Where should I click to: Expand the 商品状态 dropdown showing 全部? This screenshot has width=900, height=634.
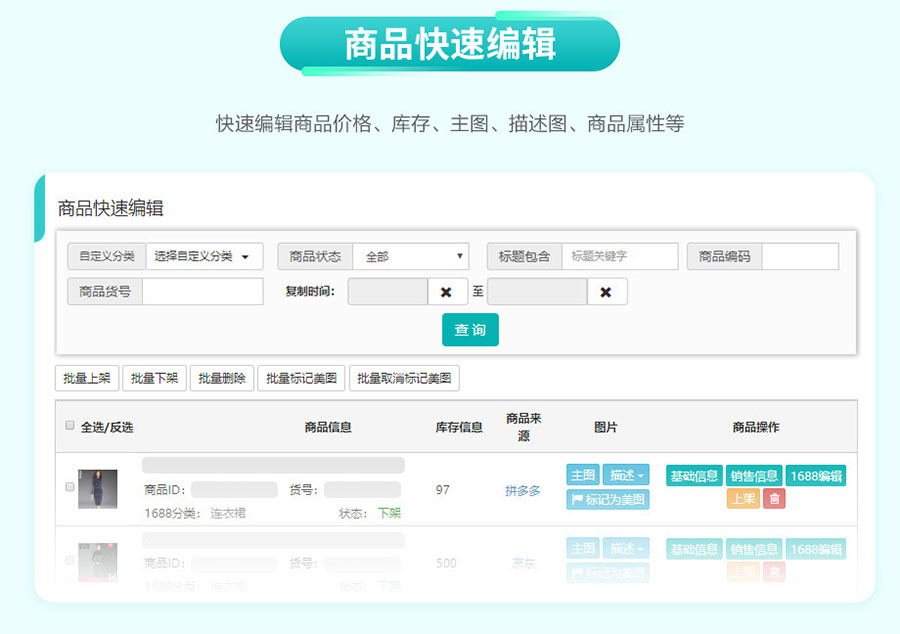click(411, 257)
